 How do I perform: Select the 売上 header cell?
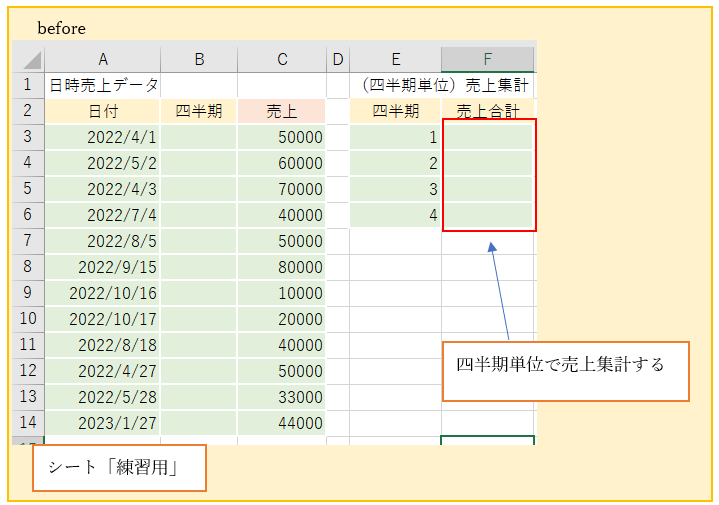282,111
